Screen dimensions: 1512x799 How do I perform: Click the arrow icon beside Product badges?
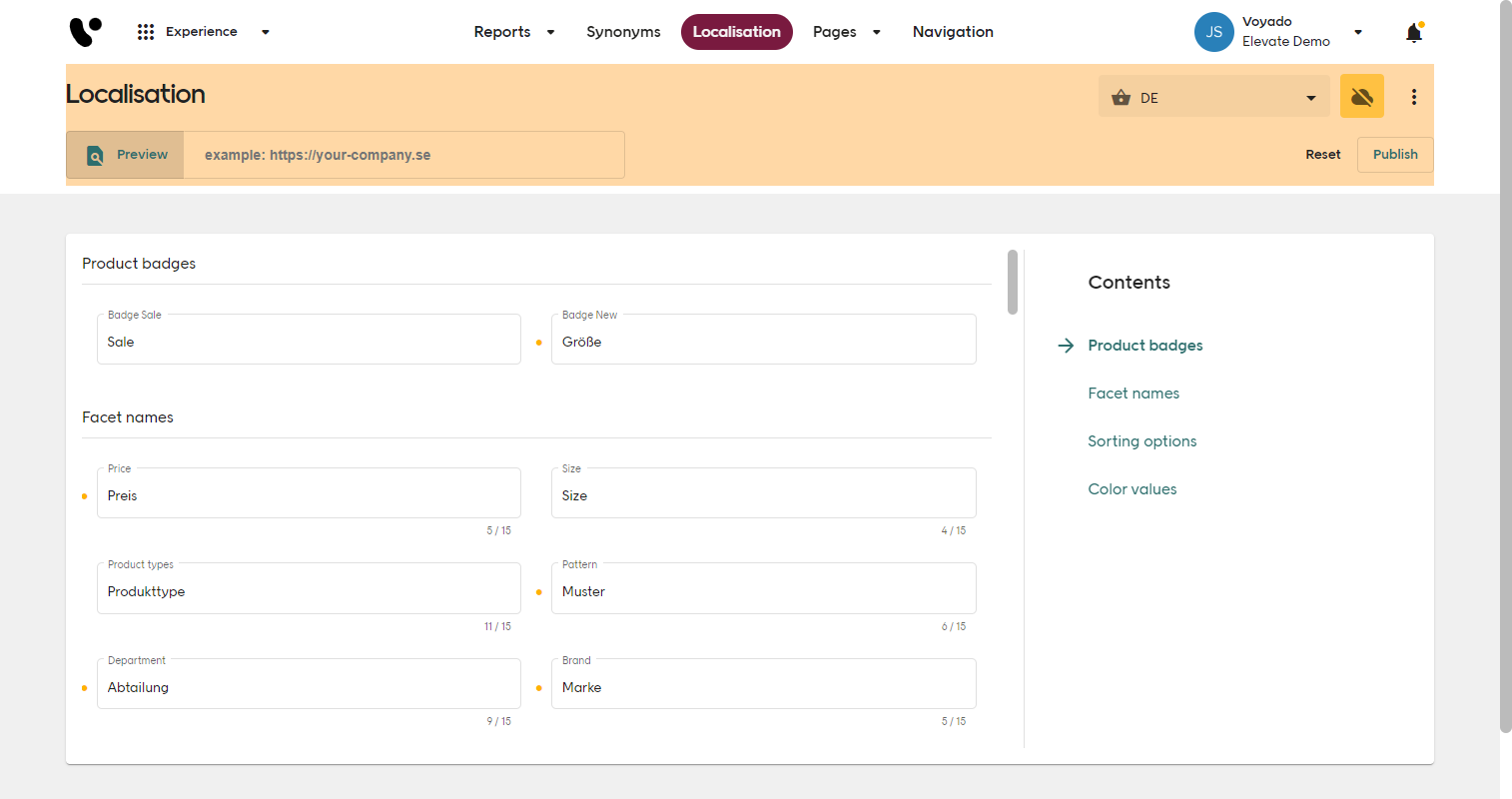click(x=1066, y=346)
